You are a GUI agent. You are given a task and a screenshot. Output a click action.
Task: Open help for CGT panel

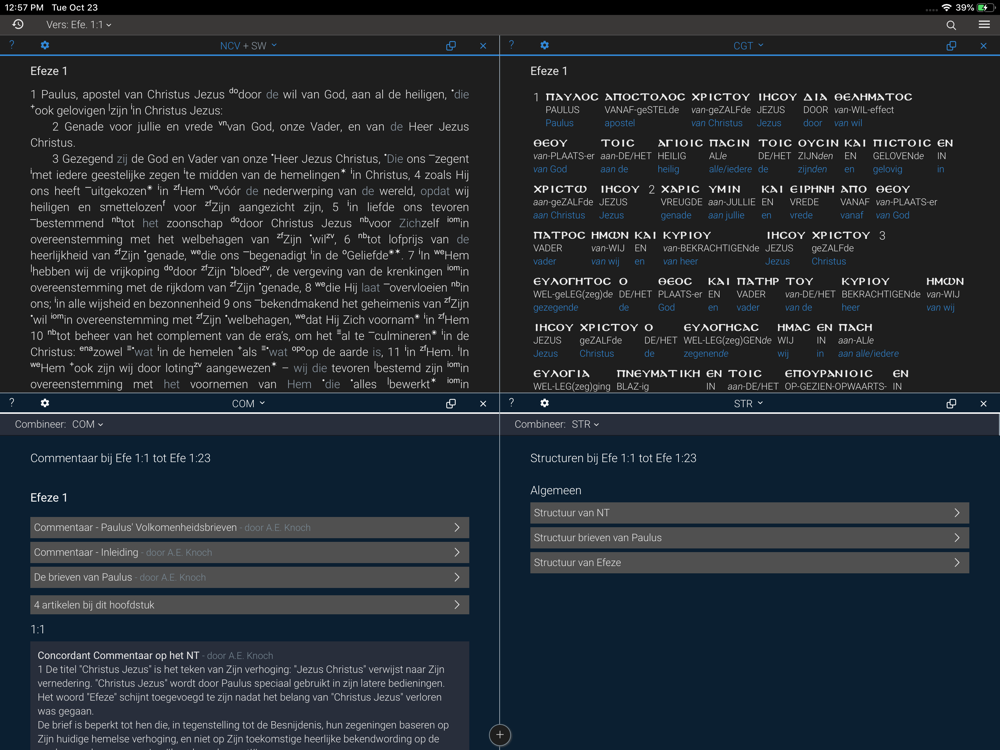[511, 45]
